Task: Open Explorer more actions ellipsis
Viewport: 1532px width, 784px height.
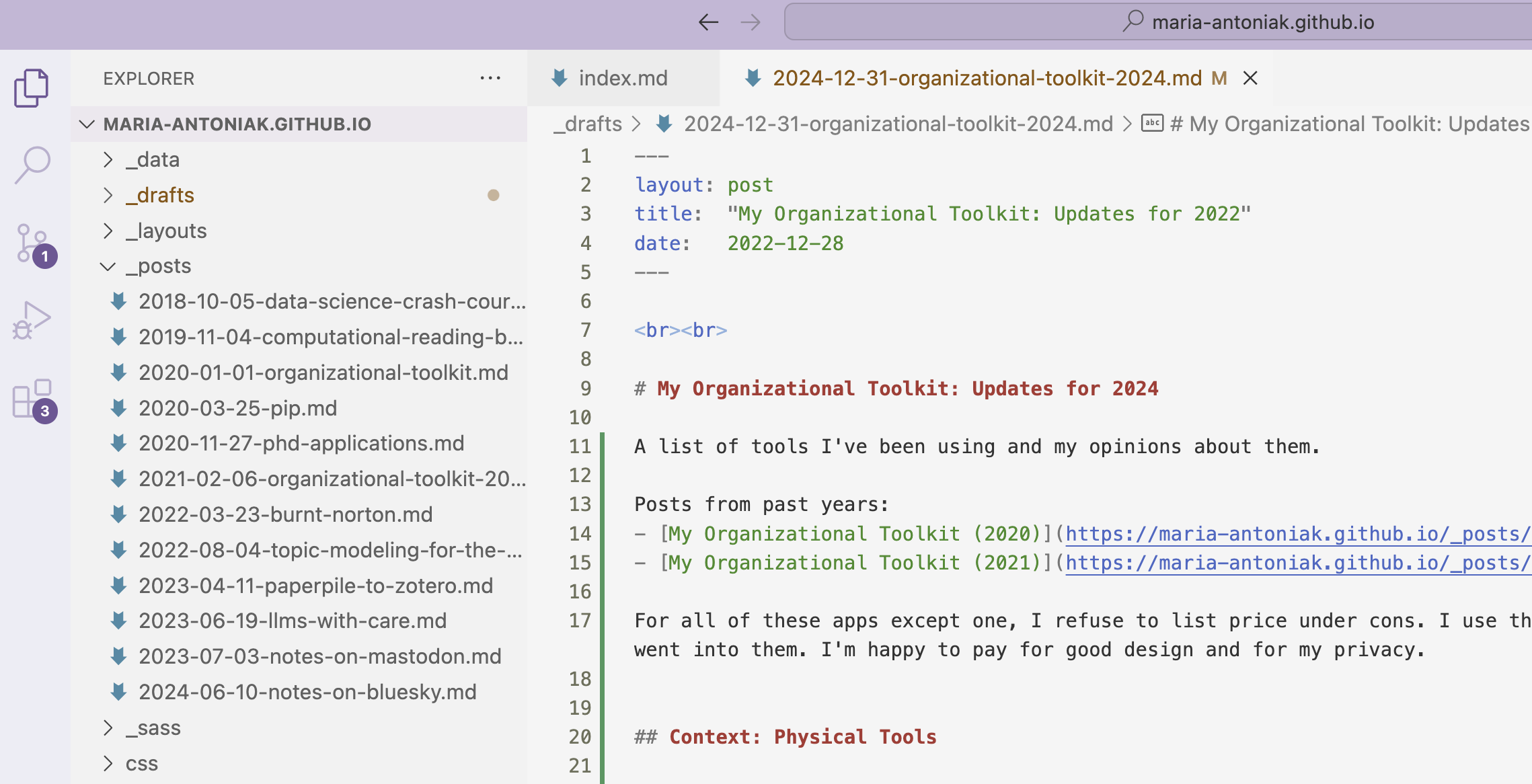Action: pos(490,78)
